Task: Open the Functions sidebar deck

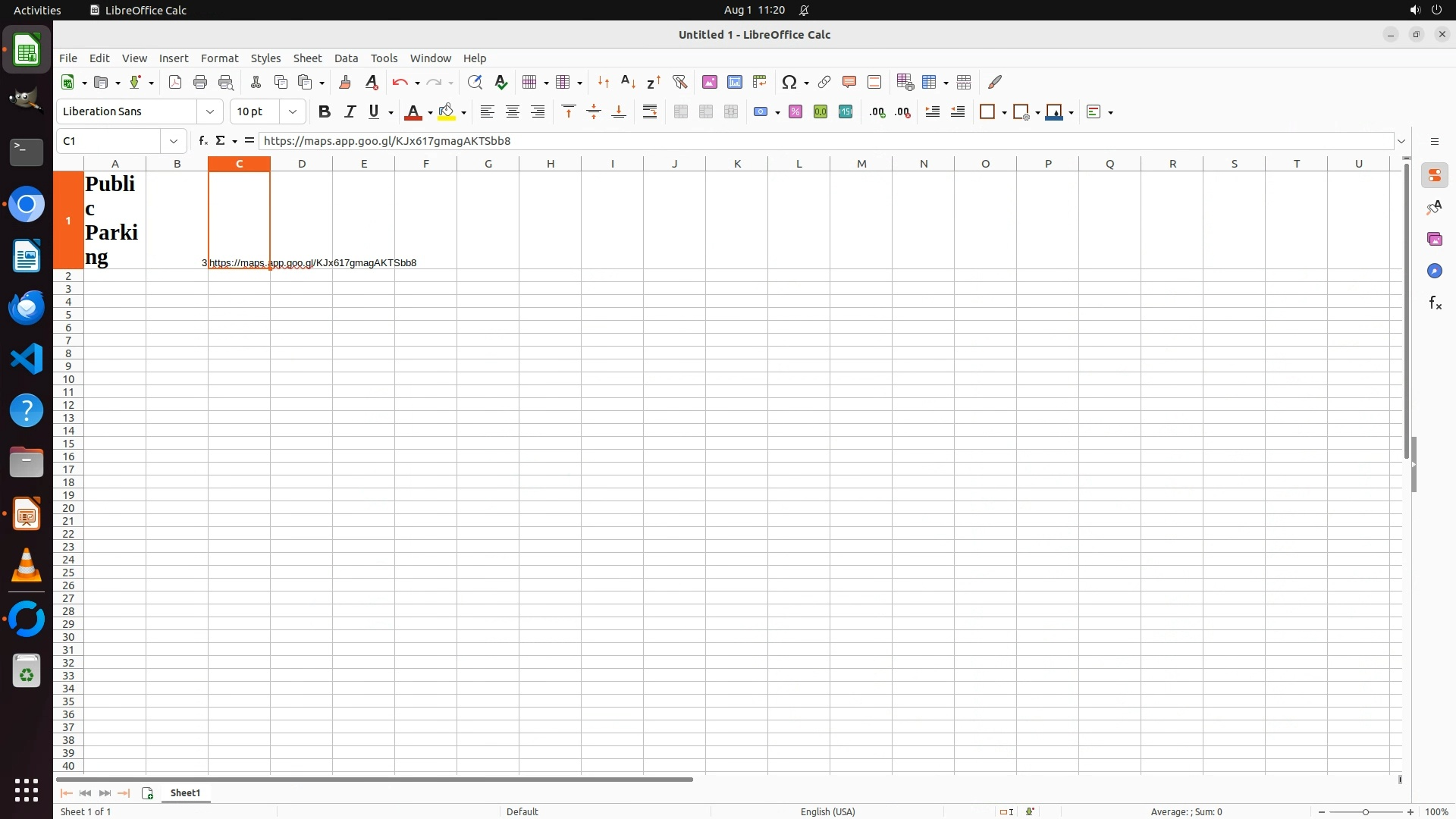Action: coord(1434,303)
